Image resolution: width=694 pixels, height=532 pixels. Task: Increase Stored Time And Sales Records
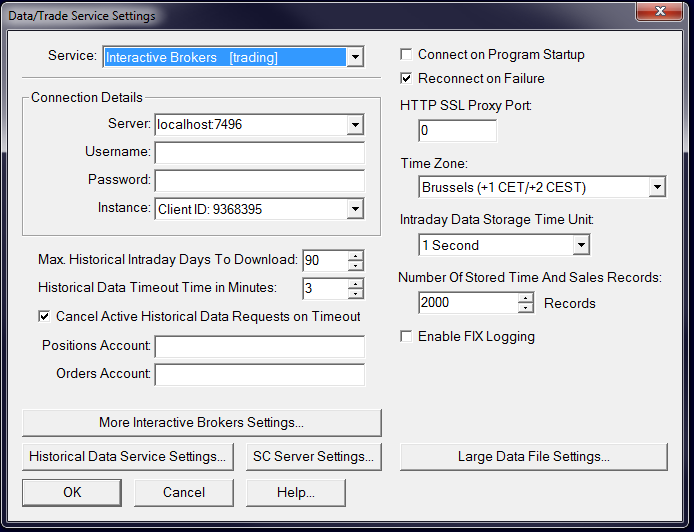click(526, 298)
